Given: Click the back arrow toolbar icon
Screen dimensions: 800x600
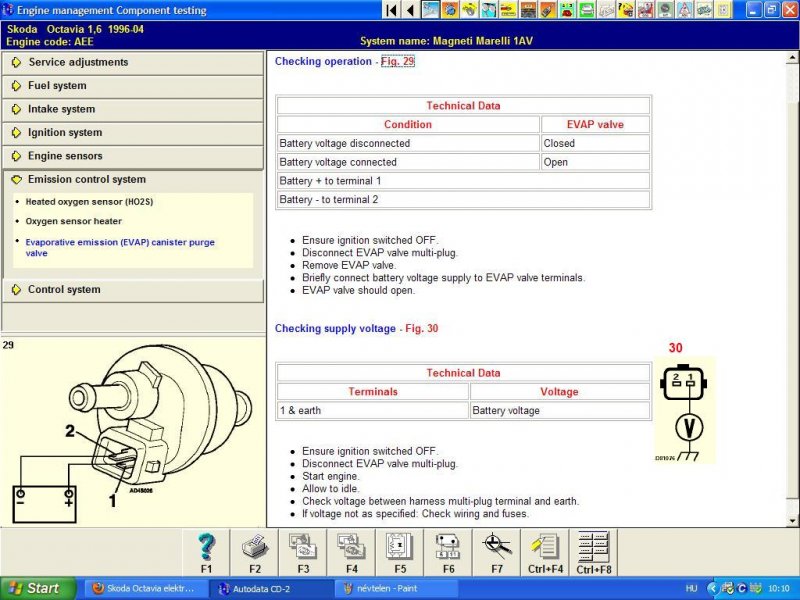Looking at the screenshot, I should click(x=410, y=10).
